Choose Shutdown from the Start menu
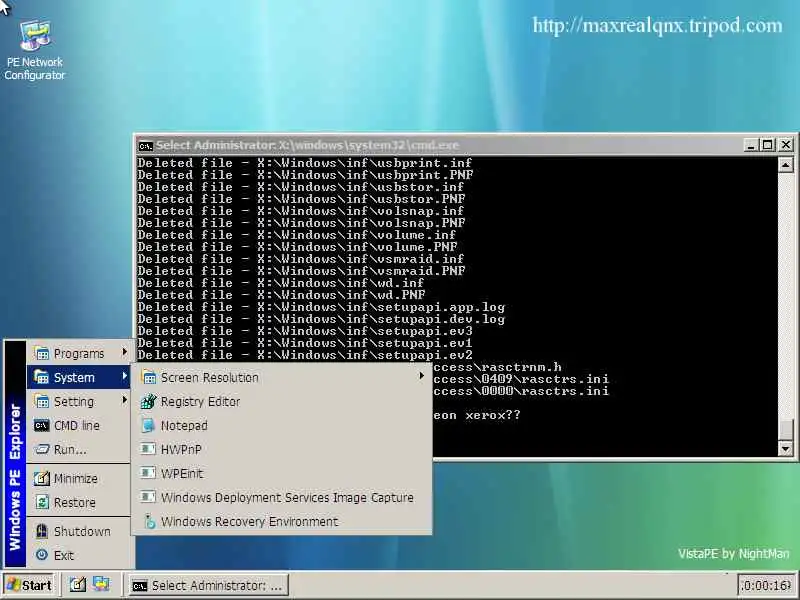Screen dimensions: 800x600 click(x=80, y=531)
